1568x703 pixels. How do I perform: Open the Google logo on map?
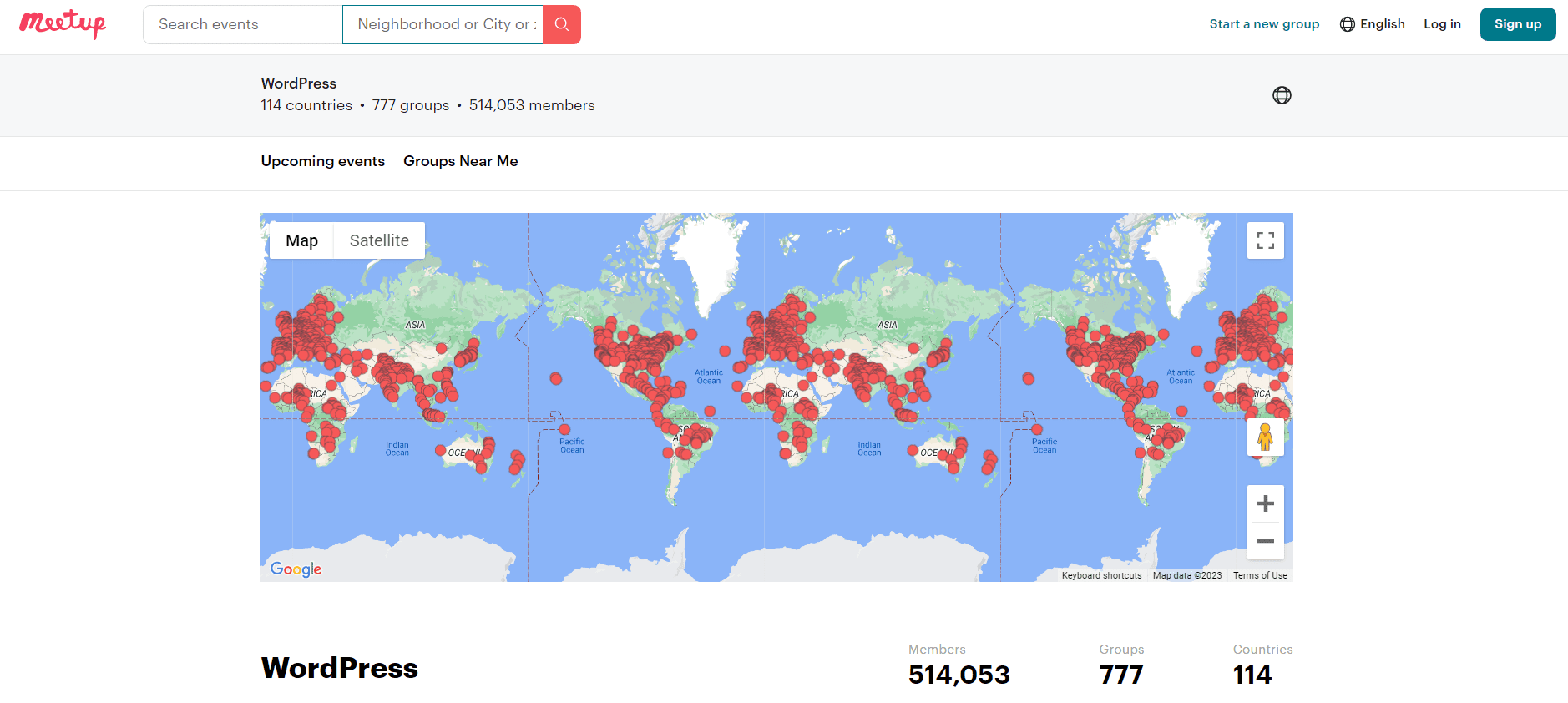tap(296, 569)
